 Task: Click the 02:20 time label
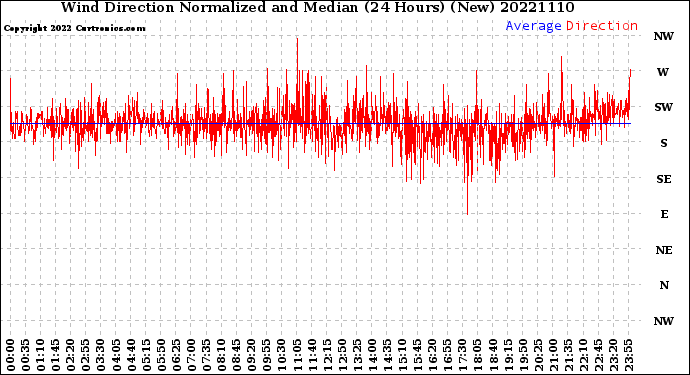click(71, 356)
